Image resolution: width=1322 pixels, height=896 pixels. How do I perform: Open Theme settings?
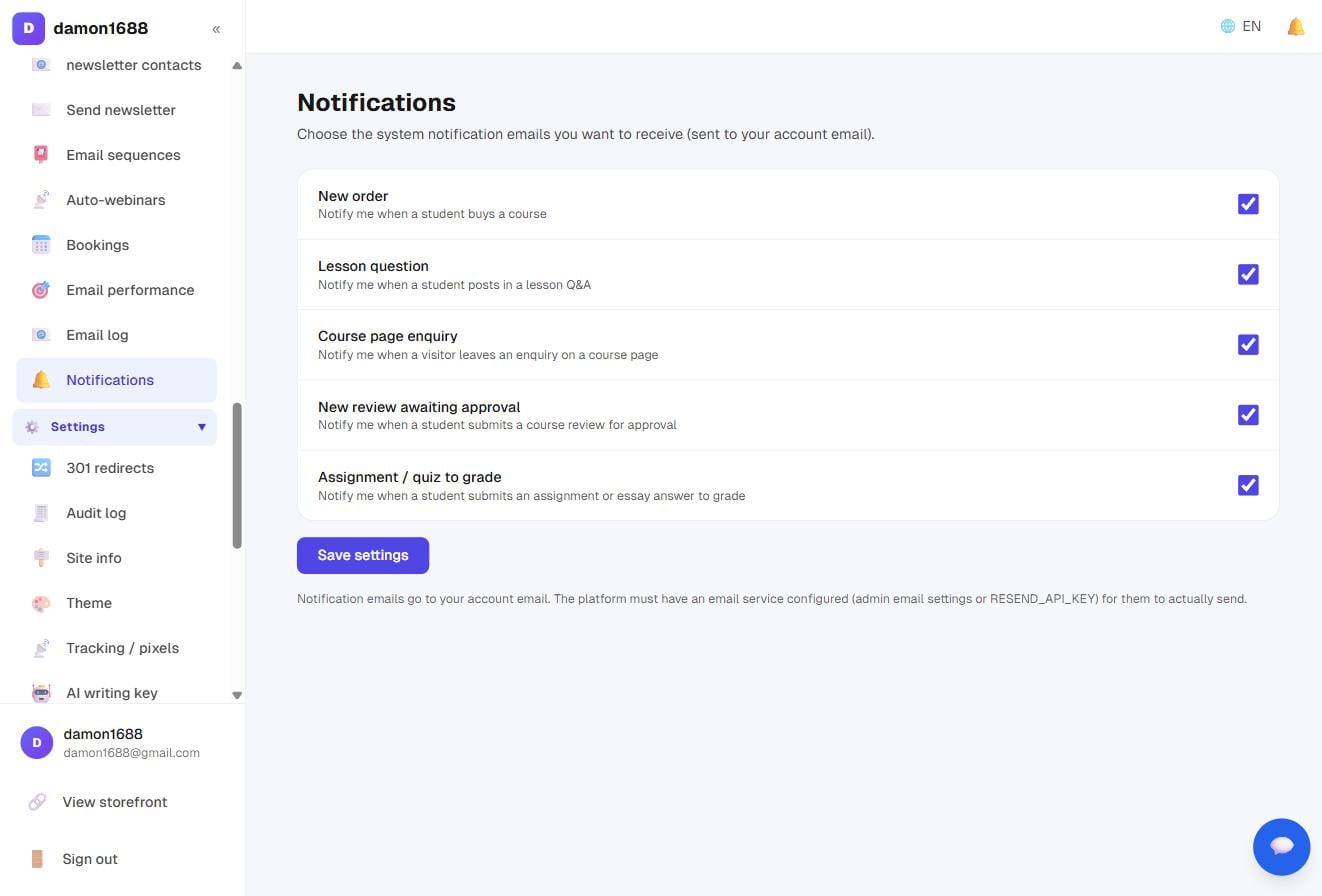coord(116,603)
